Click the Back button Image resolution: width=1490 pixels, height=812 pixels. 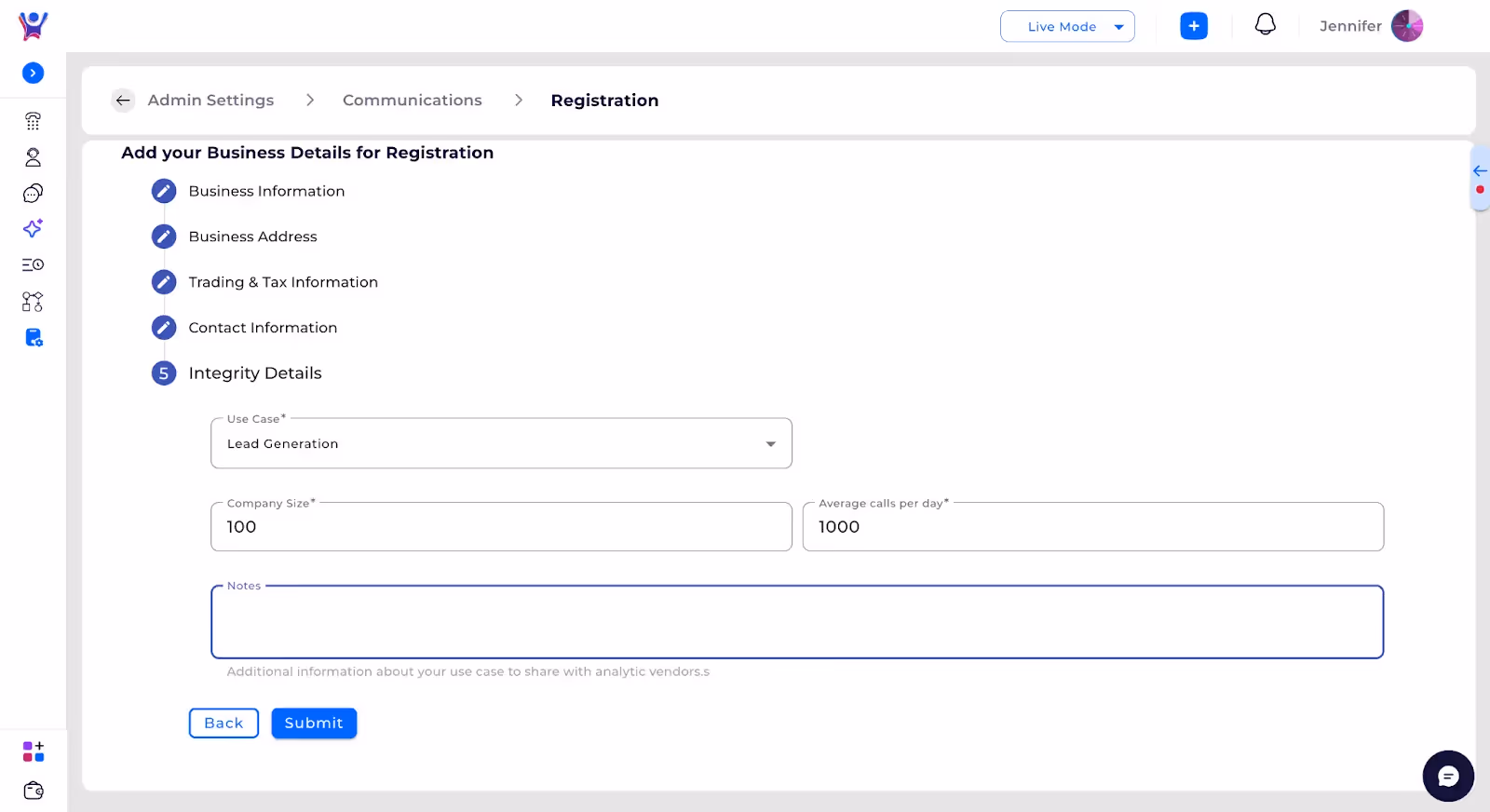(x=223, y=724)
